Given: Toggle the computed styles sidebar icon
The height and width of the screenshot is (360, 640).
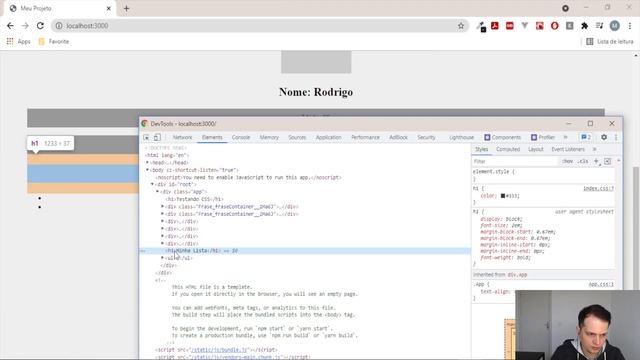Looking at the screenshot, I should 608,161.
